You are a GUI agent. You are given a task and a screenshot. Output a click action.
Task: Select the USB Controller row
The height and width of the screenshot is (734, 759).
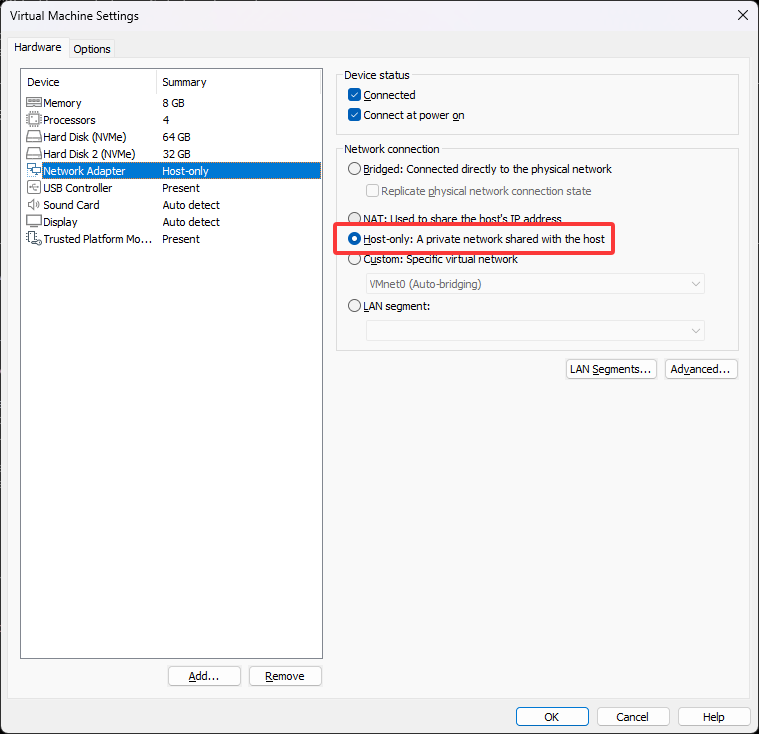pos(171,187)
